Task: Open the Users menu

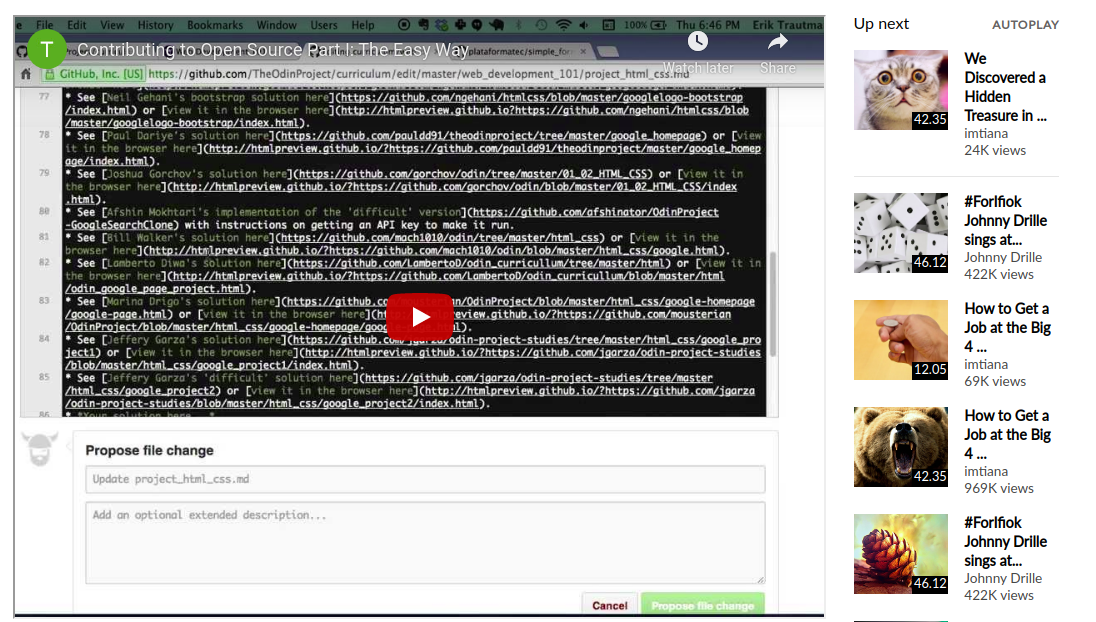Action: click(324, 25)
